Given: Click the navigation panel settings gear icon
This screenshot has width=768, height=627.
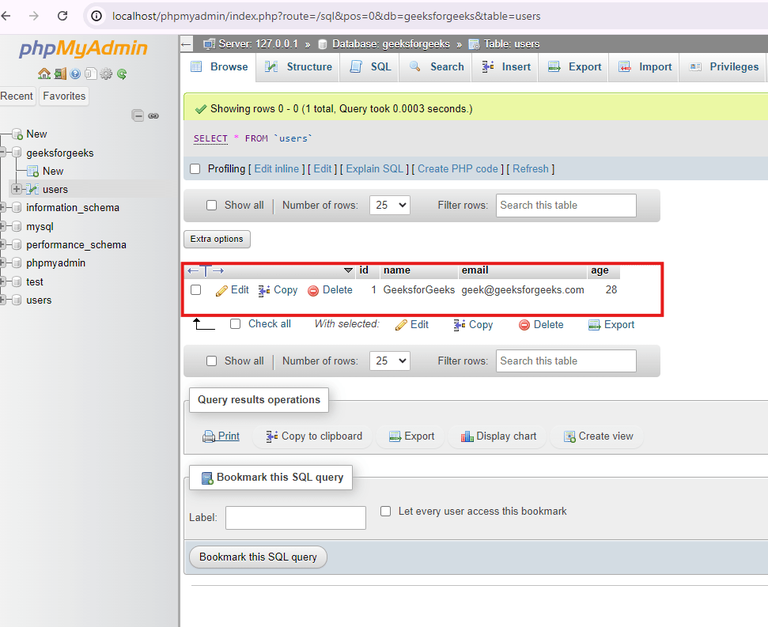Looking at the screenshot, I should (106, 74).
